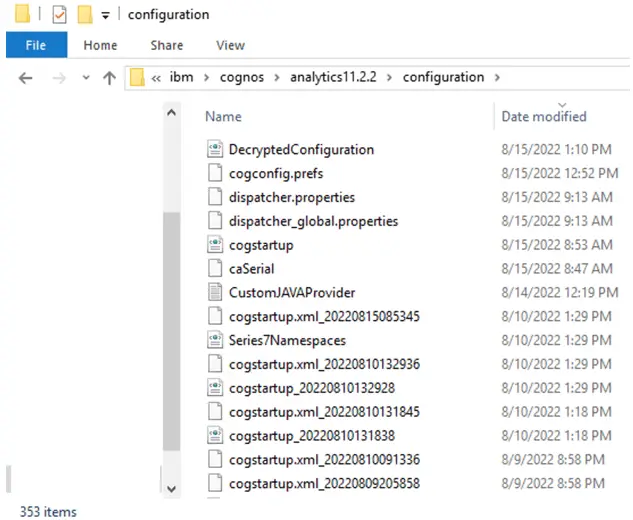The width and height of the screenshot is (633, 520).
Task: Click the CustomJAVAProvider text file icon
Action: pyautogui.click(x=215, y=292)
